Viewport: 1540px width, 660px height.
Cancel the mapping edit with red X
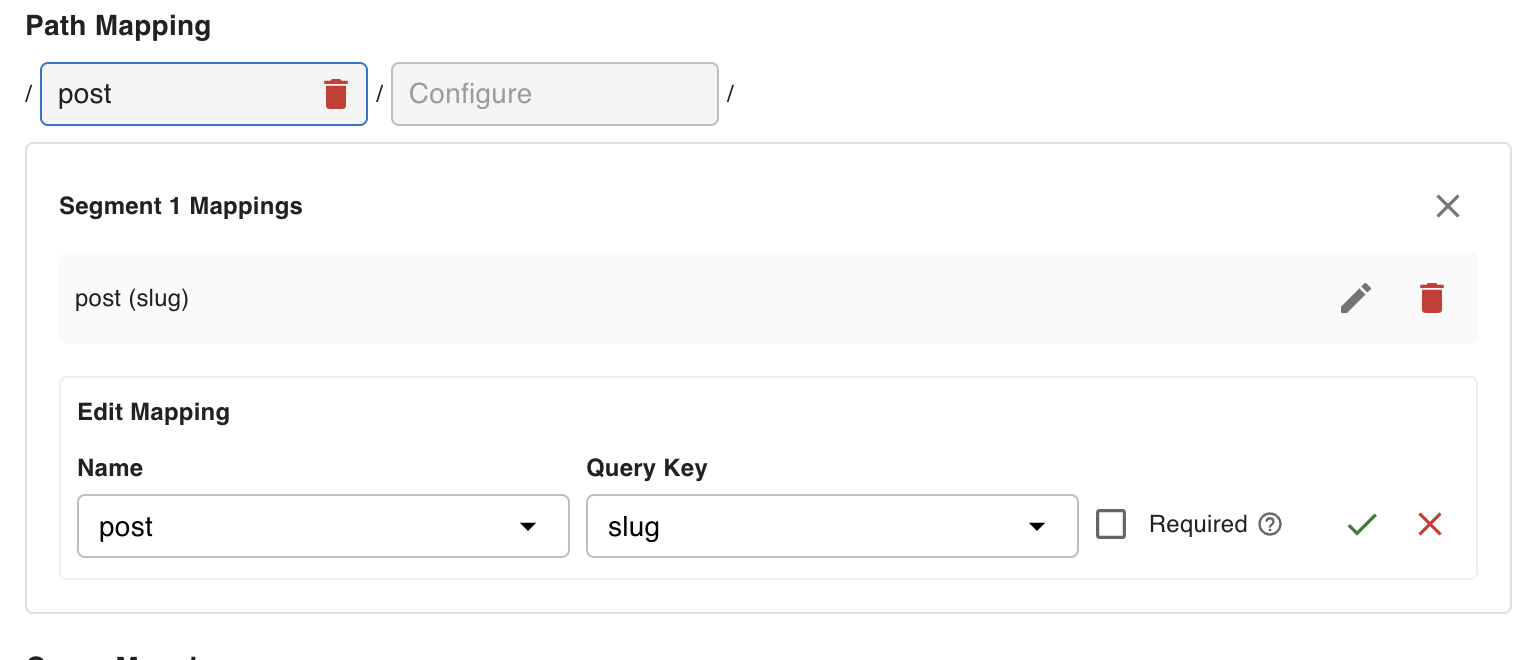(1430, 524)
